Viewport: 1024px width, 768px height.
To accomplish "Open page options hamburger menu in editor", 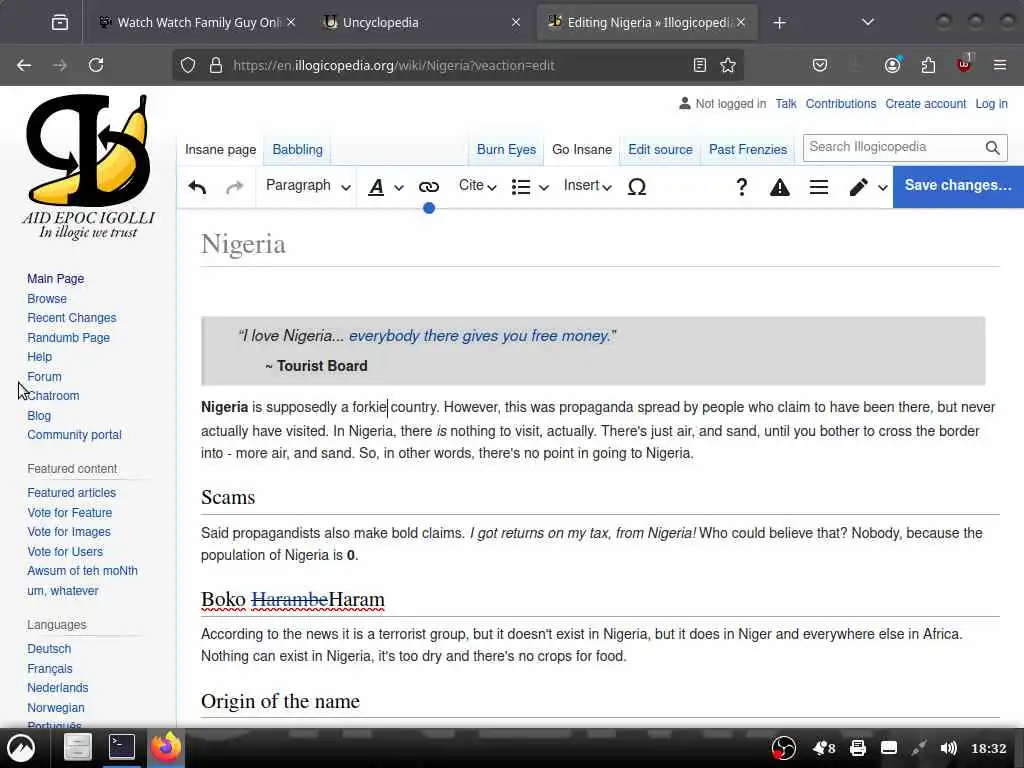I will [x=819, y=187].
